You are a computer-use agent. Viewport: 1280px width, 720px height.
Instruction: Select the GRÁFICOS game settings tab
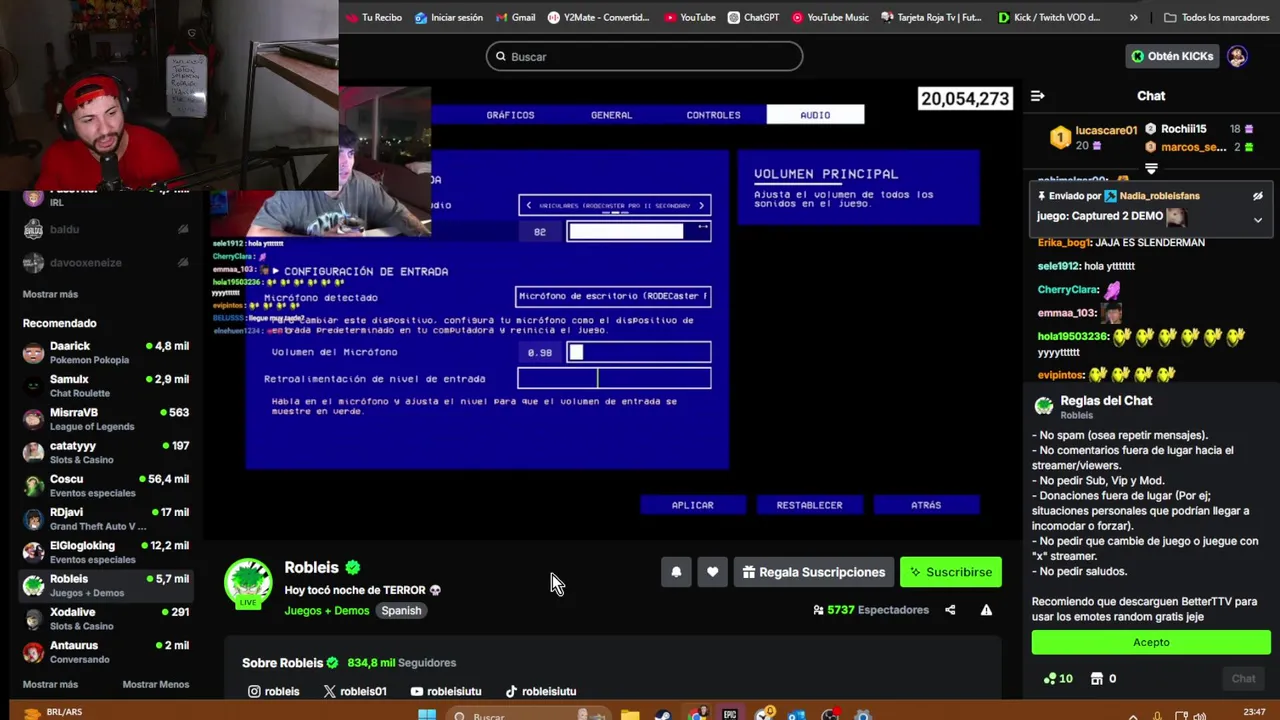(510, 115)
